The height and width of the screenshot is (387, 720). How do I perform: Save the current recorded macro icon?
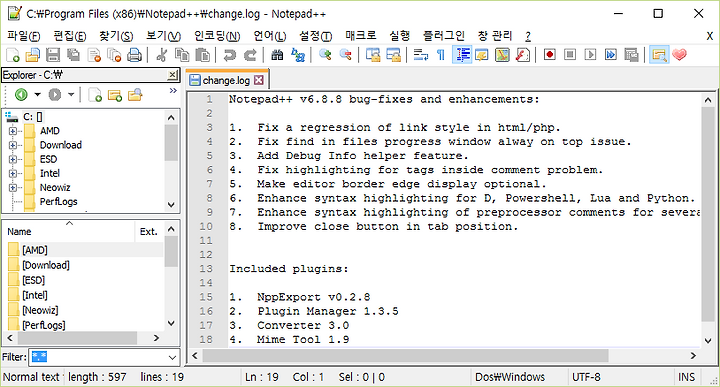coord(631,55)
